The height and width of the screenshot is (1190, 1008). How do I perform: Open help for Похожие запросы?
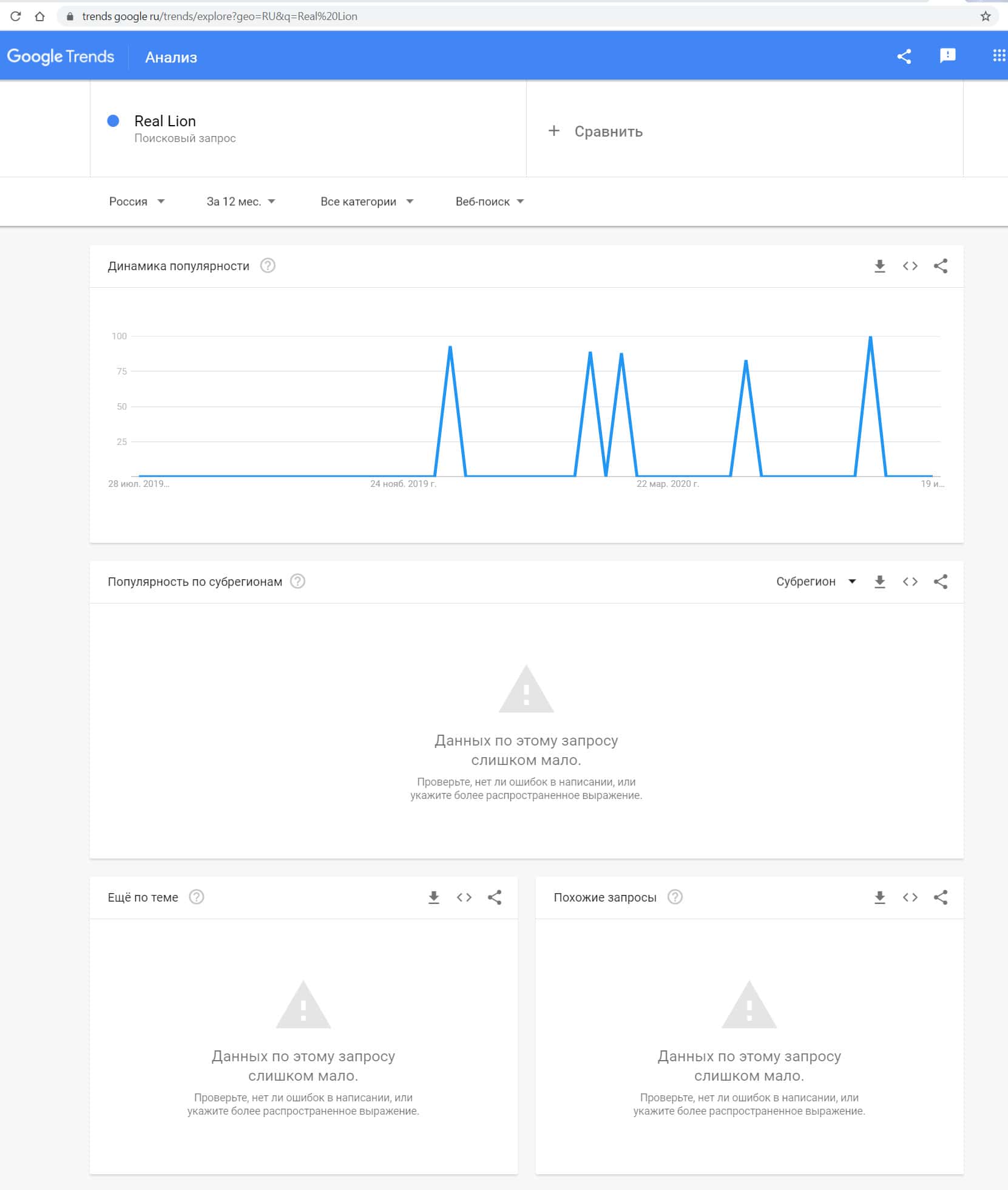pyautogui.click(x=675, y=897)
